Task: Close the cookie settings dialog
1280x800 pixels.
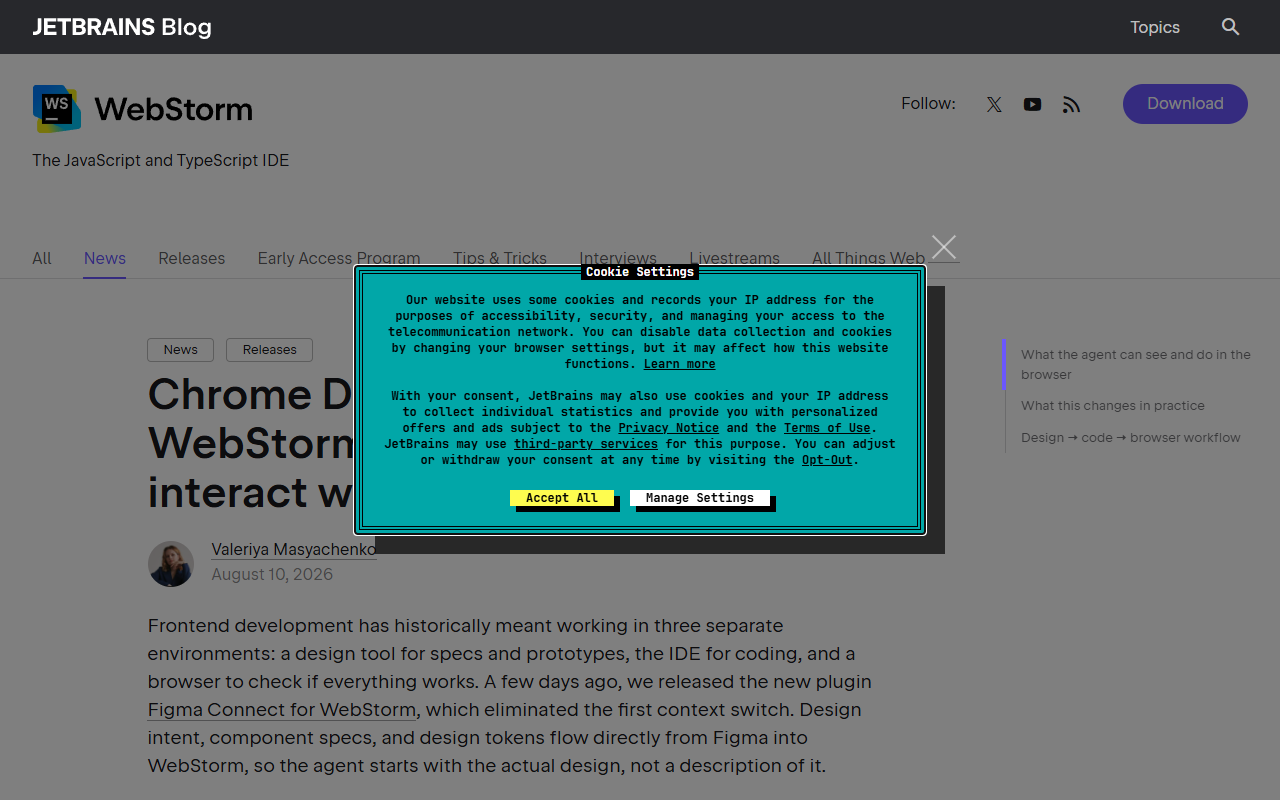Action: tap(944, 247)
